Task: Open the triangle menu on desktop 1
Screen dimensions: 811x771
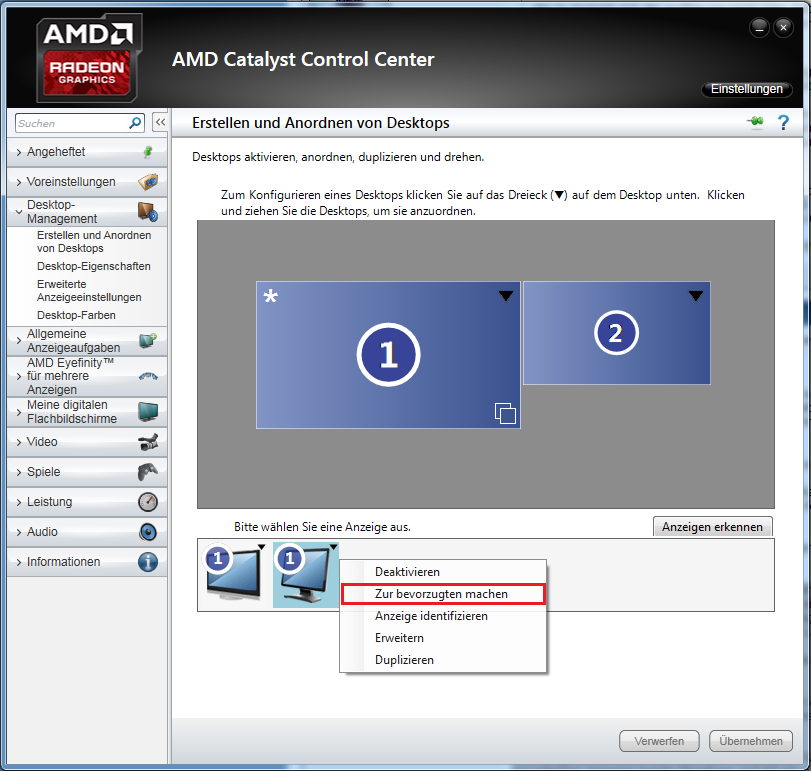Action: point(505,295)
